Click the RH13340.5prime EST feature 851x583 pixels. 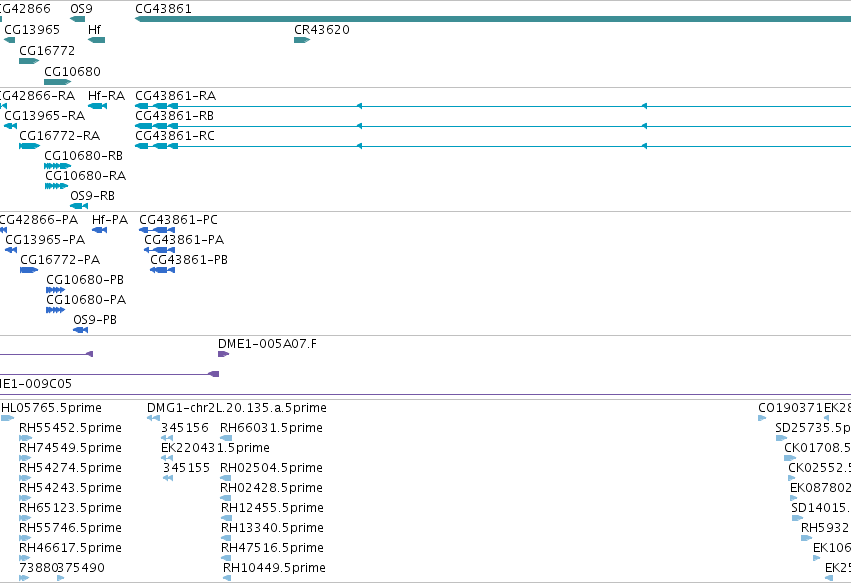pos(226,538)
